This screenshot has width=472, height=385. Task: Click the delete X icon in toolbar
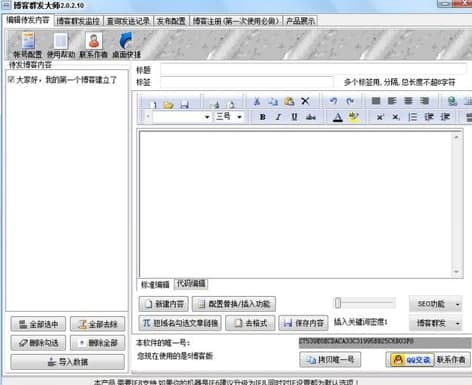pyautogui.click(x=305, y=101)
